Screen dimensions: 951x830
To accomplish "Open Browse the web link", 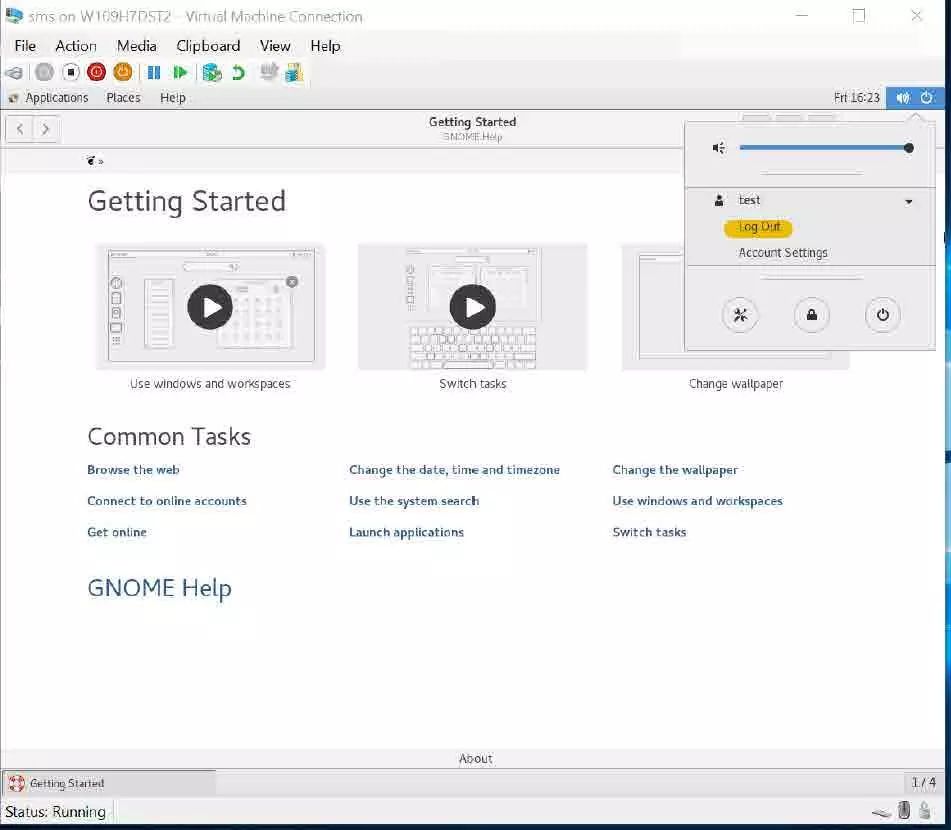I will 133,470.
